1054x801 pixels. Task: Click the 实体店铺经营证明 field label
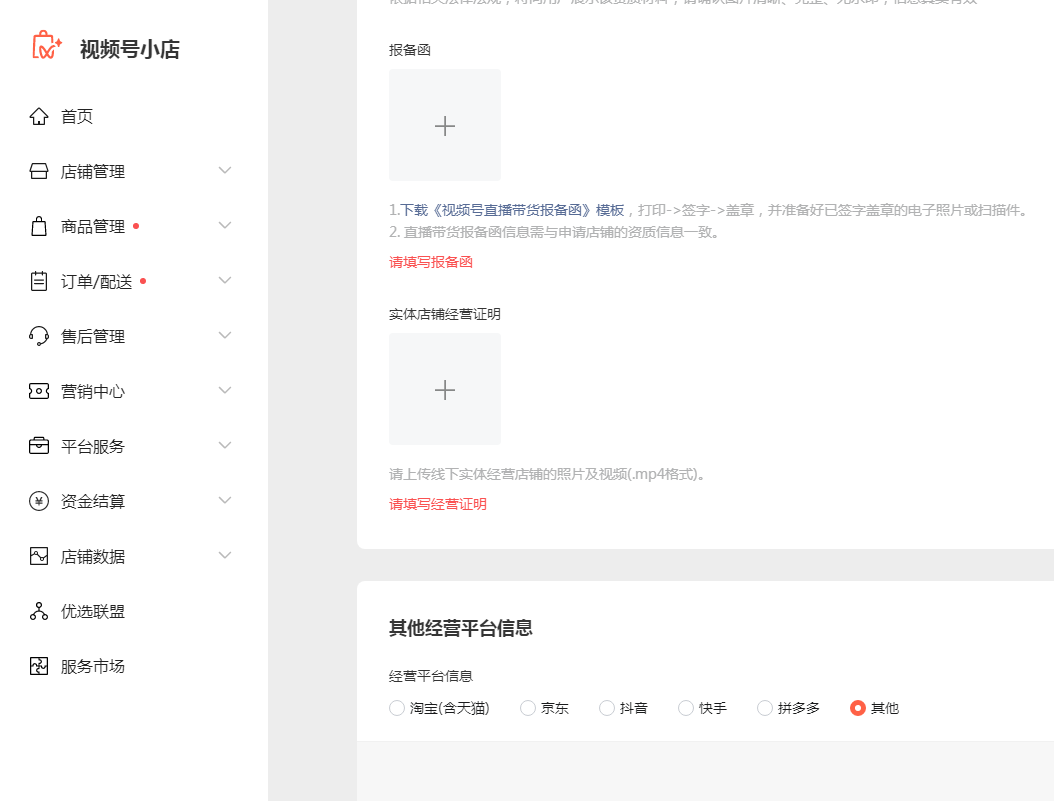coord(445,314)
